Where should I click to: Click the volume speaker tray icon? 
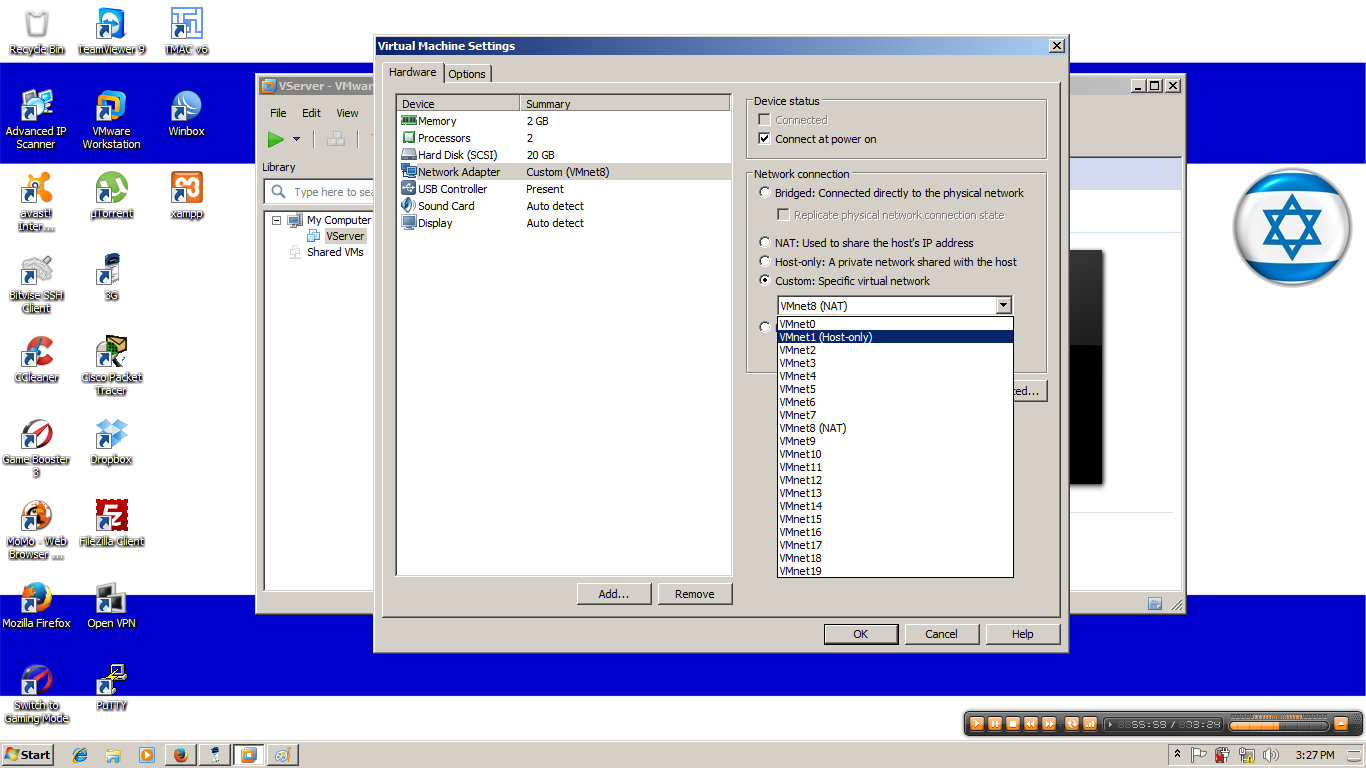point(1272,755)
